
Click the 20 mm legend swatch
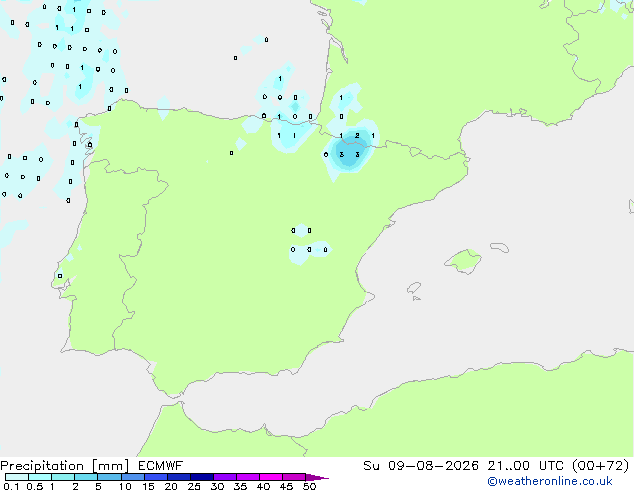click(x=179, y=477)
